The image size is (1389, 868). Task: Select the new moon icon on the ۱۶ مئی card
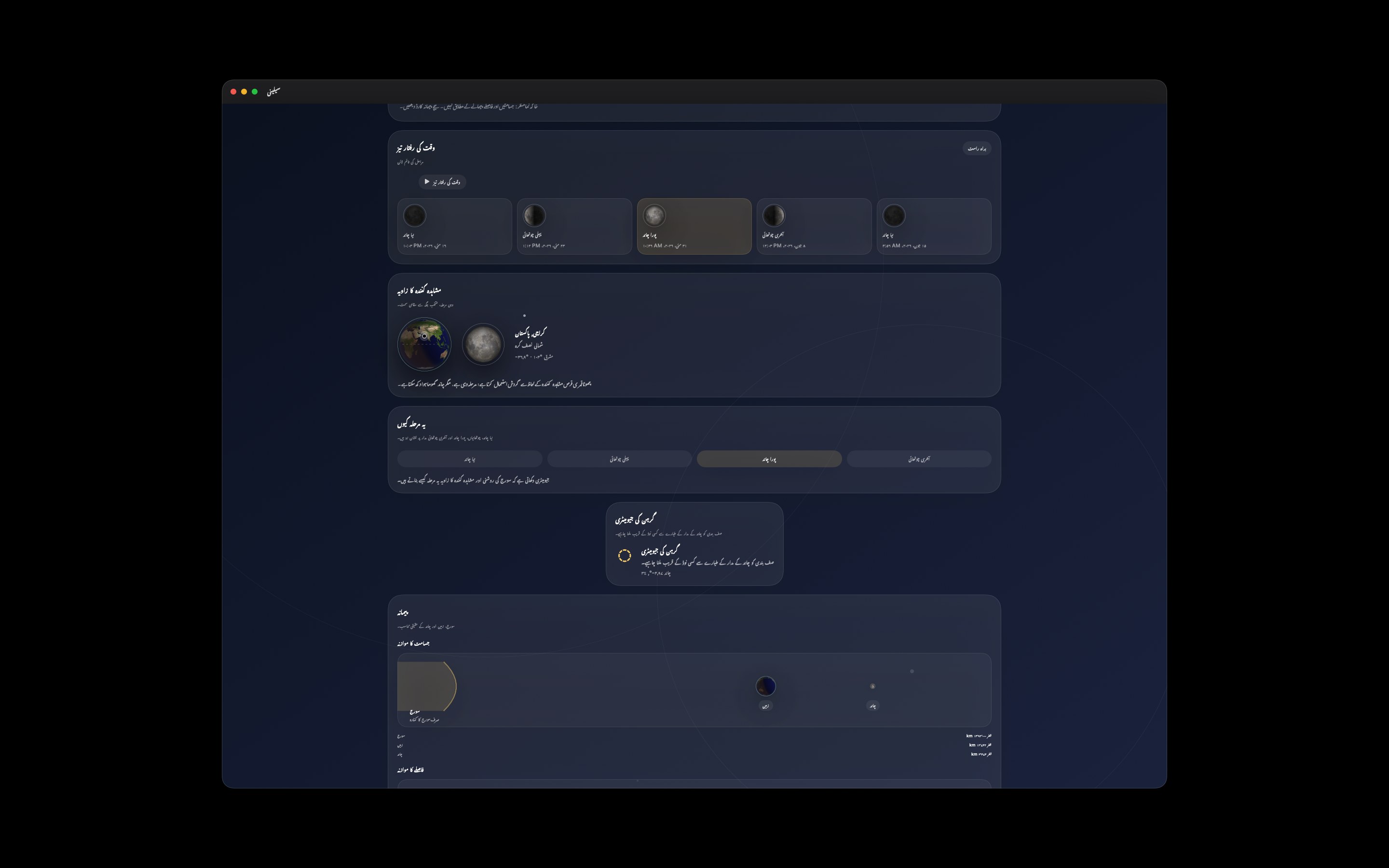414,216
